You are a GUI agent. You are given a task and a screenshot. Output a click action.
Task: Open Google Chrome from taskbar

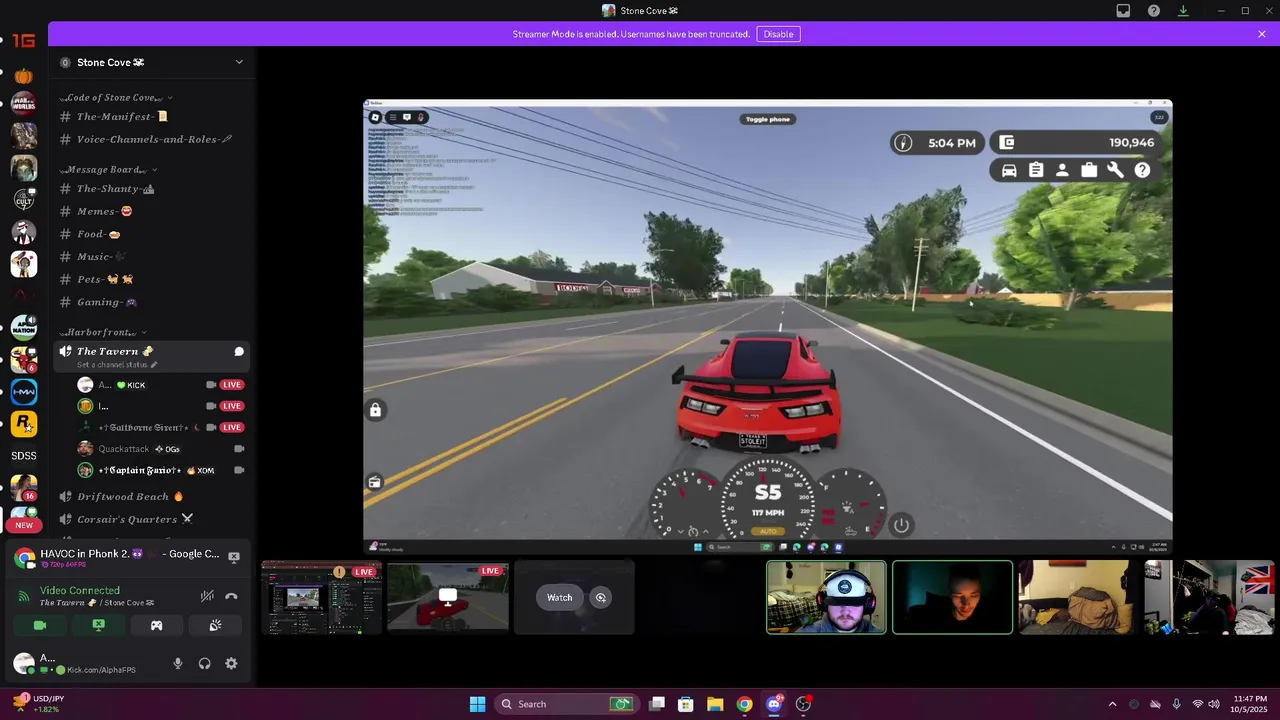(744, 704)
